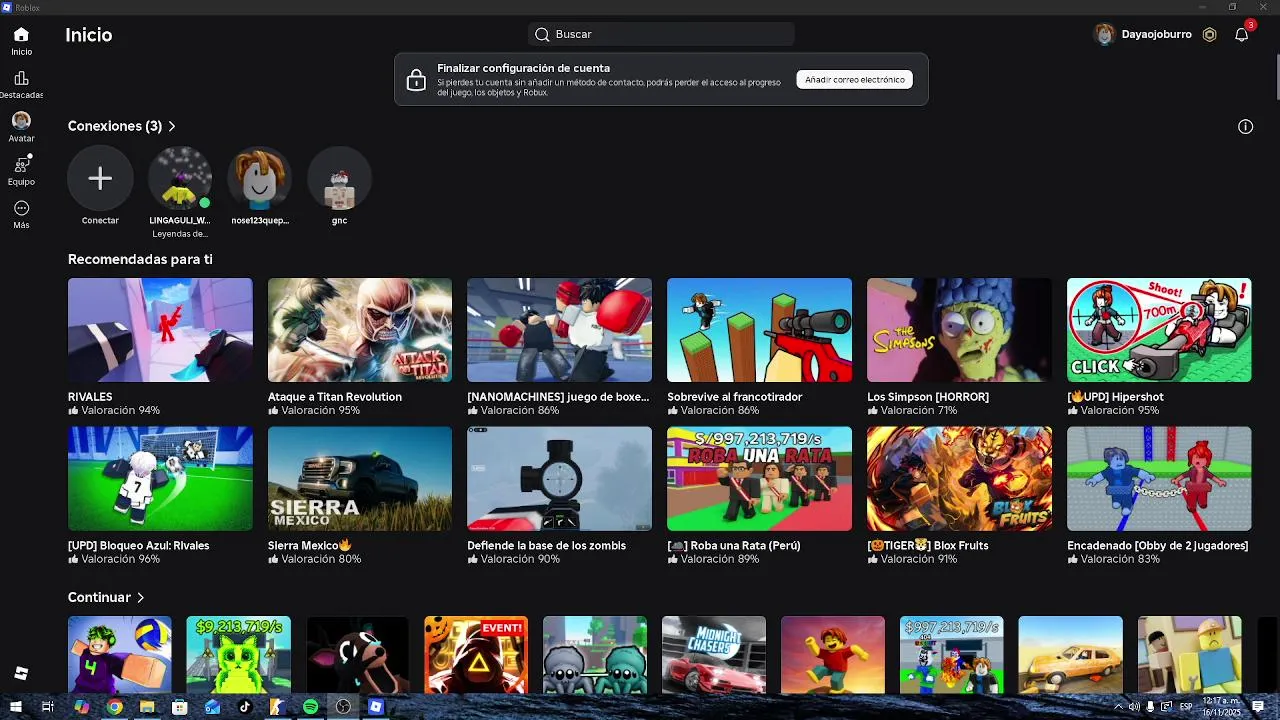Open RIVALES game title link
Screen dimensions: 1280x720
click(90, 397)
